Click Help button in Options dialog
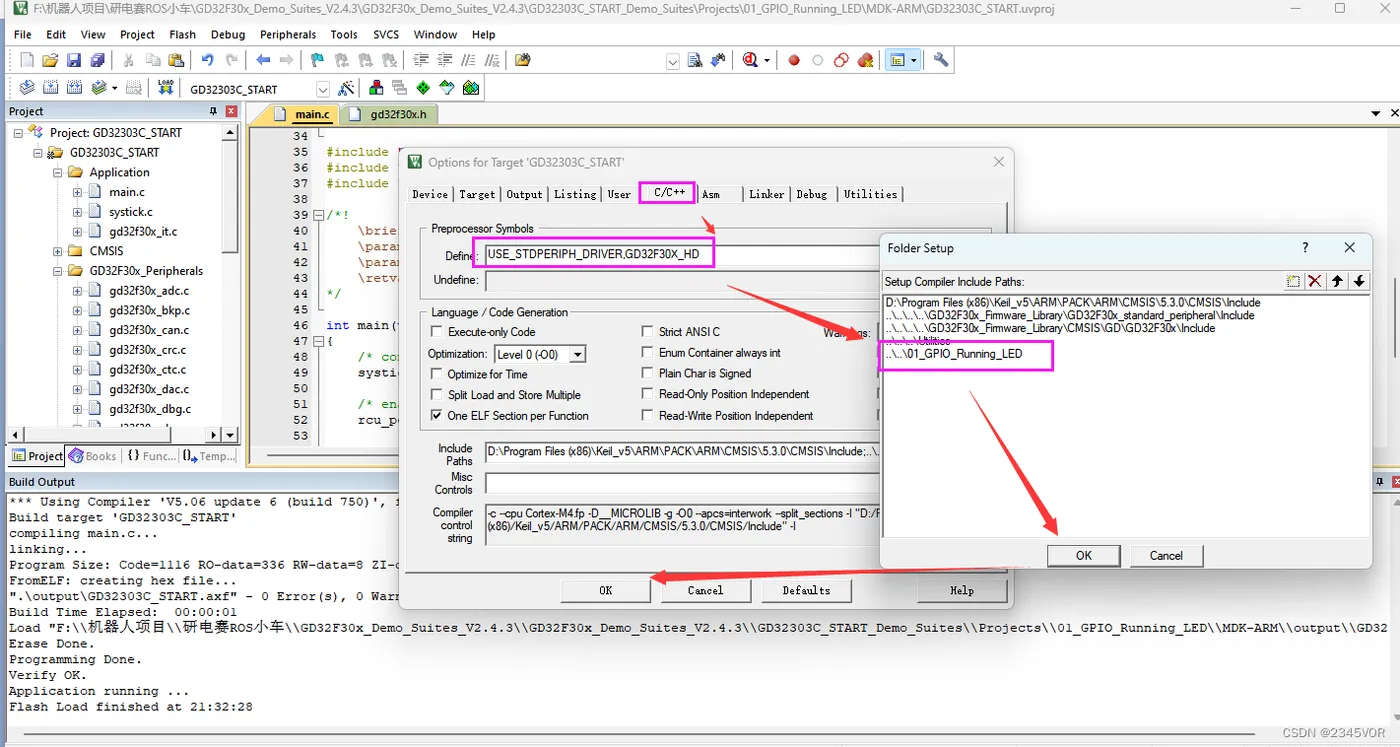Screen dimensions: 1400x747 point(962,590)
